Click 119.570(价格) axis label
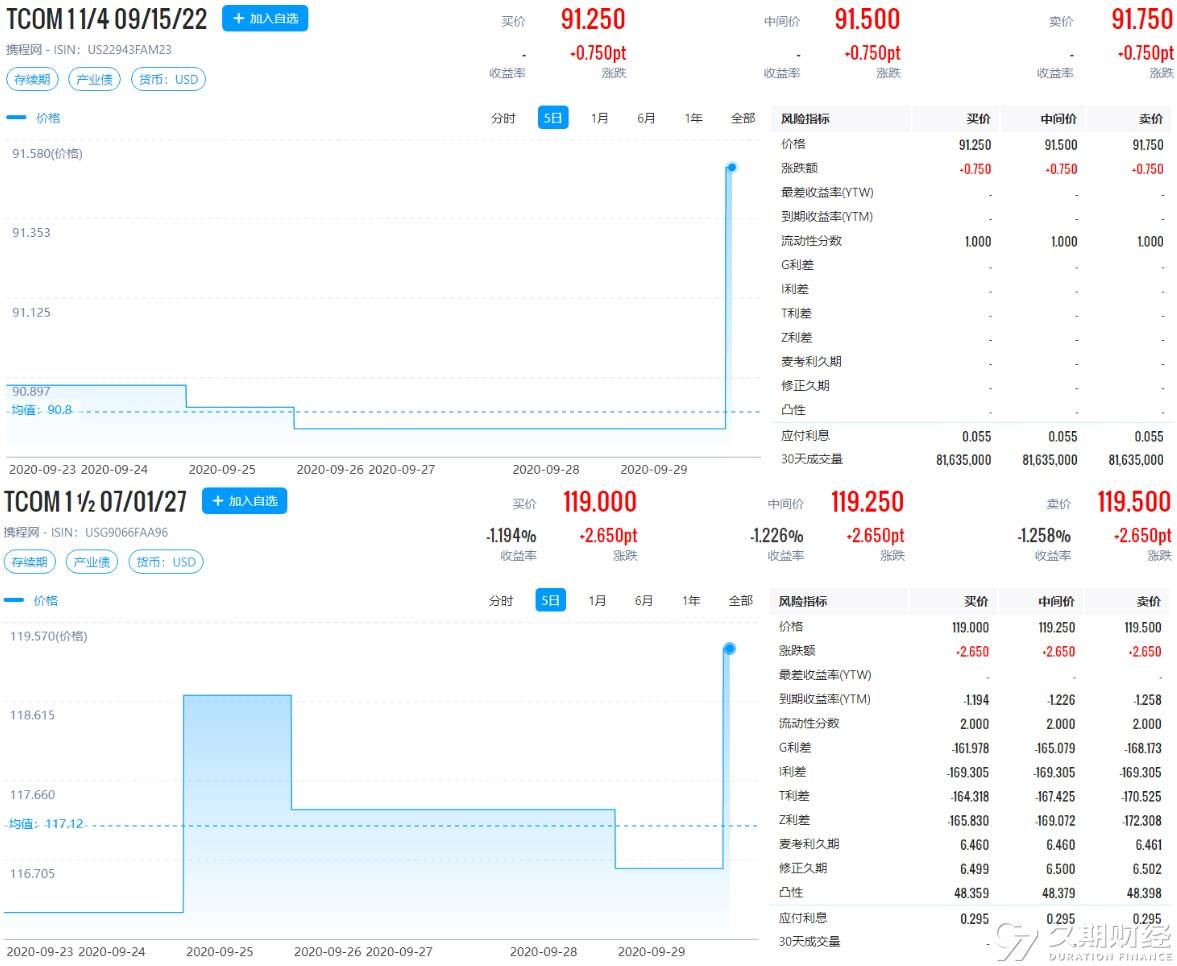This screenshot has width=1177, height=966. coord(48,636)
